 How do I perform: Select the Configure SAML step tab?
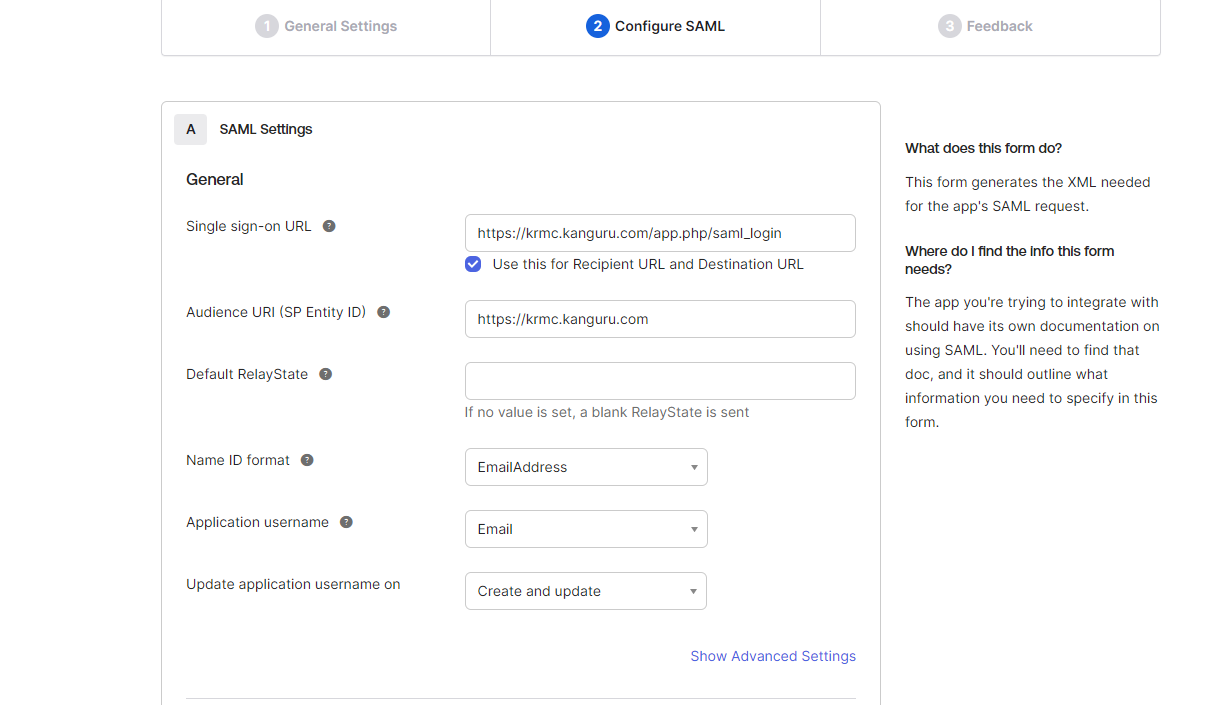656,26
